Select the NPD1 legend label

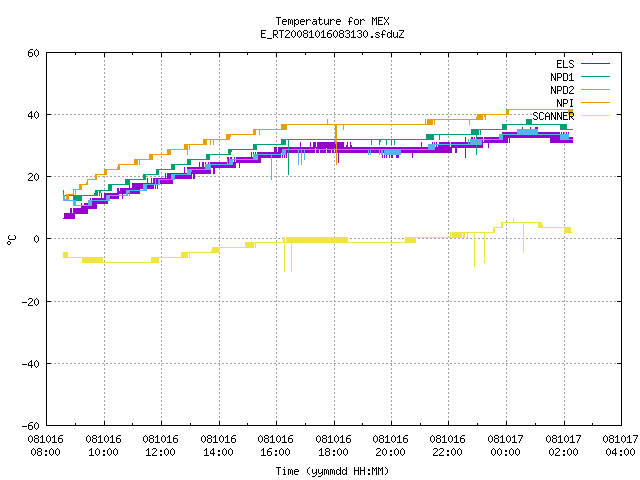click(x=562, y=77)
